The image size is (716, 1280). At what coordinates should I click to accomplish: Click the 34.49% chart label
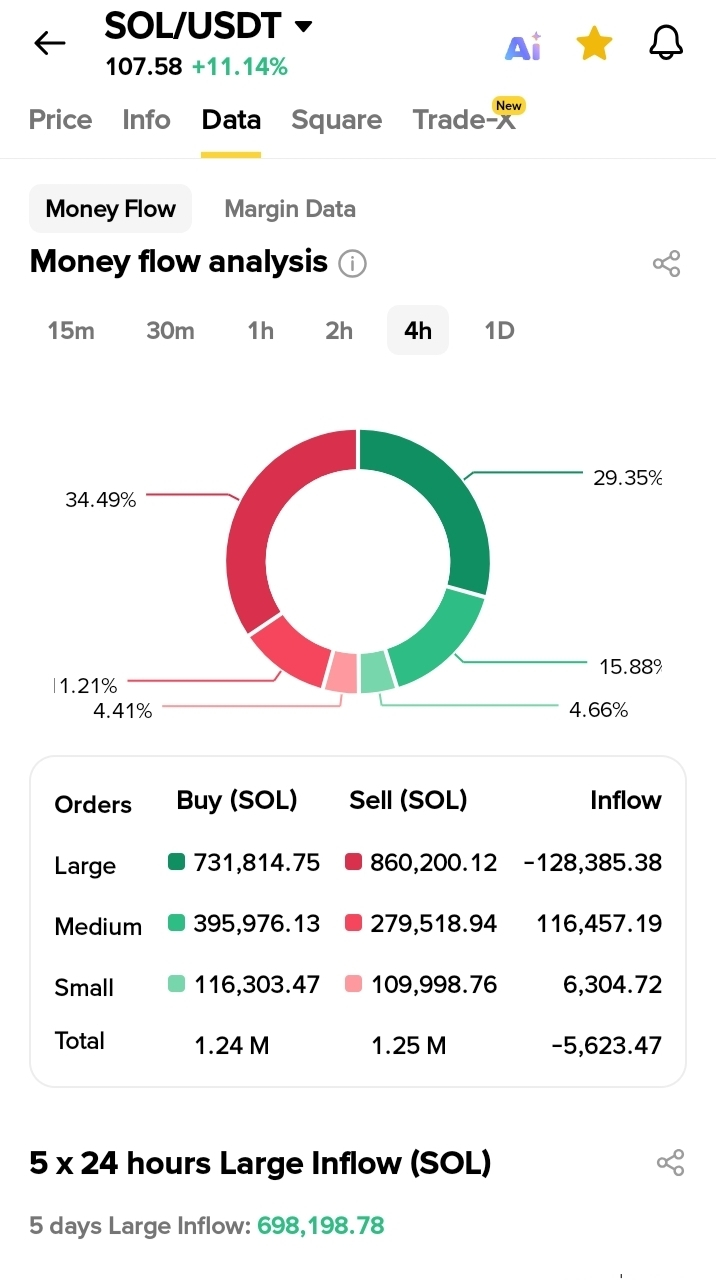click(101, 500)
